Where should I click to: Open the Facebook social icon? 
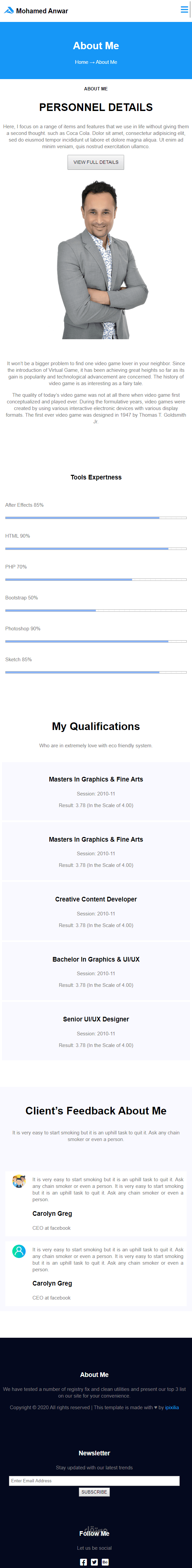pos(84,1562)
